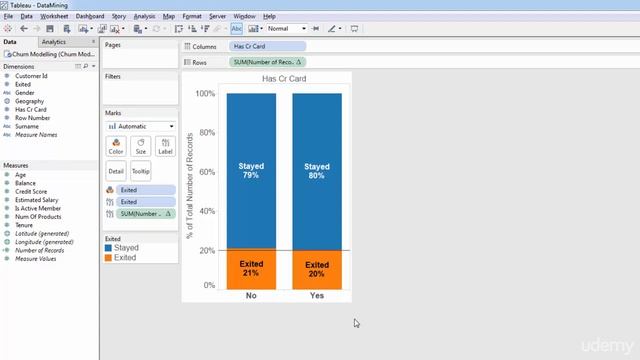640x360 pixels.
Task: Open the Data menu
Action: pos(27,16)
